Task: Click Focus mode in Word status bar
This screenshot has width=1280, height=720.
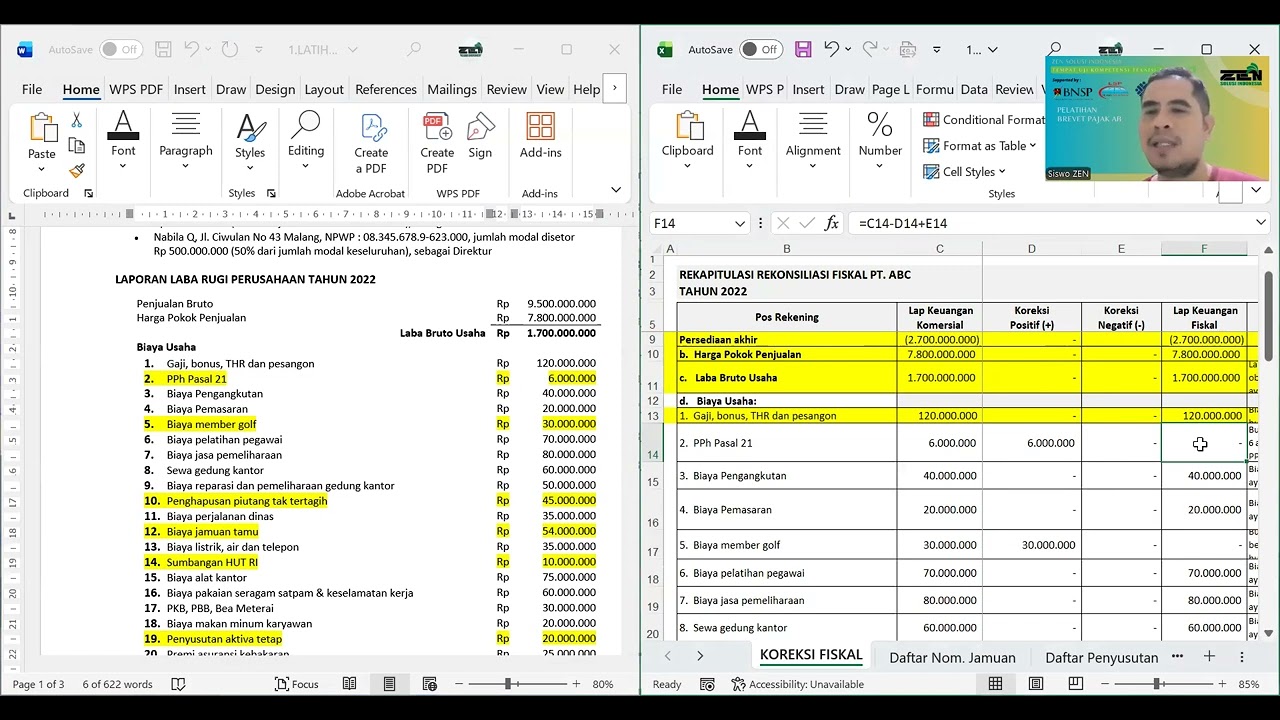Action: (x=297, y=684)
